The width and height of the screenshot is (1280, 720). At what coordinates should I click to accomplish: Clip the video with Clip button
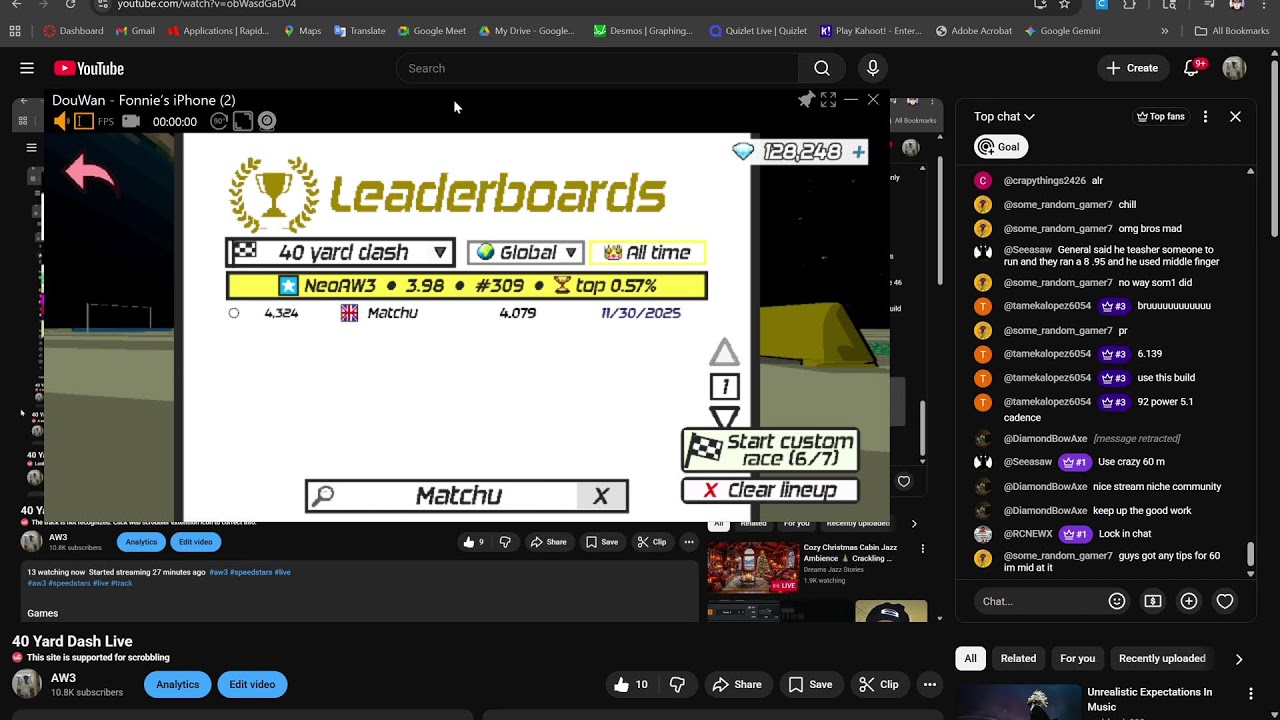(880, 684)
